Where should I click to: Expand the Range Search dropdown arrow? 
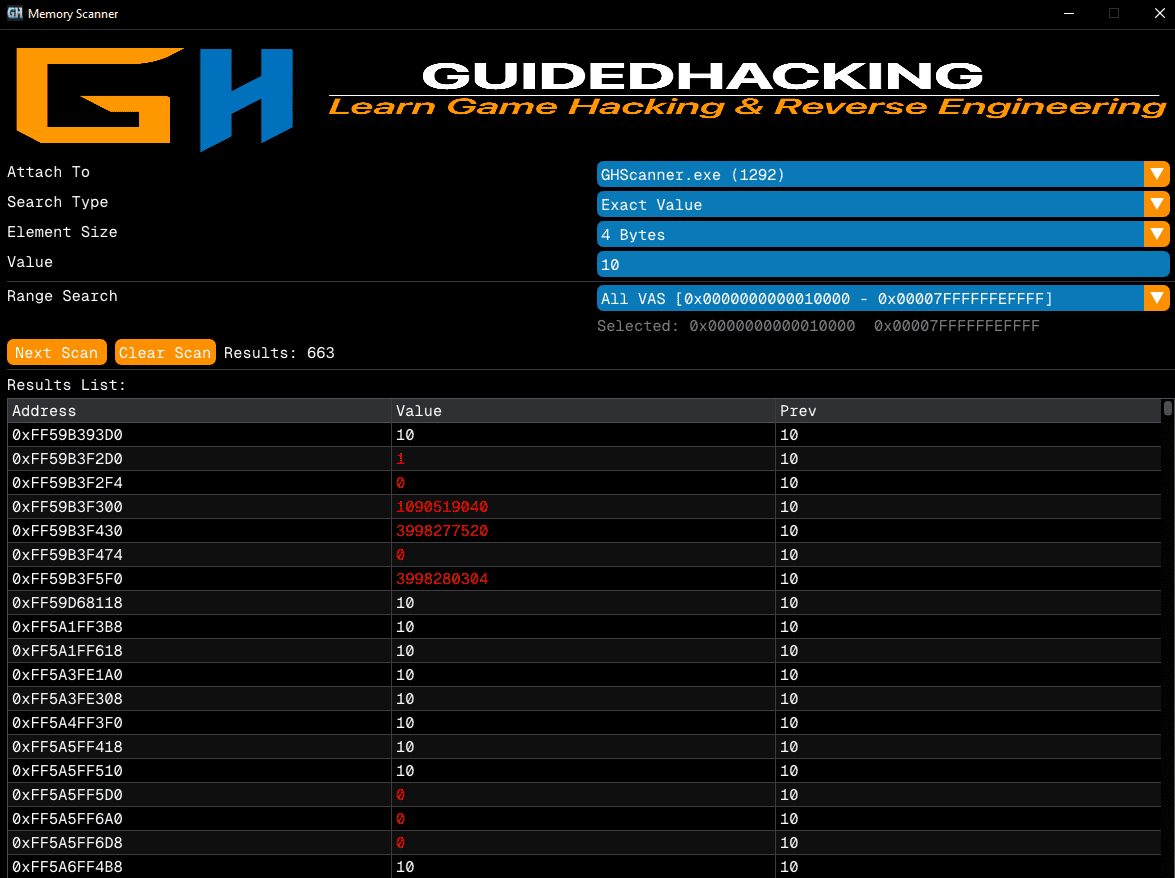tap(1156, 298)
